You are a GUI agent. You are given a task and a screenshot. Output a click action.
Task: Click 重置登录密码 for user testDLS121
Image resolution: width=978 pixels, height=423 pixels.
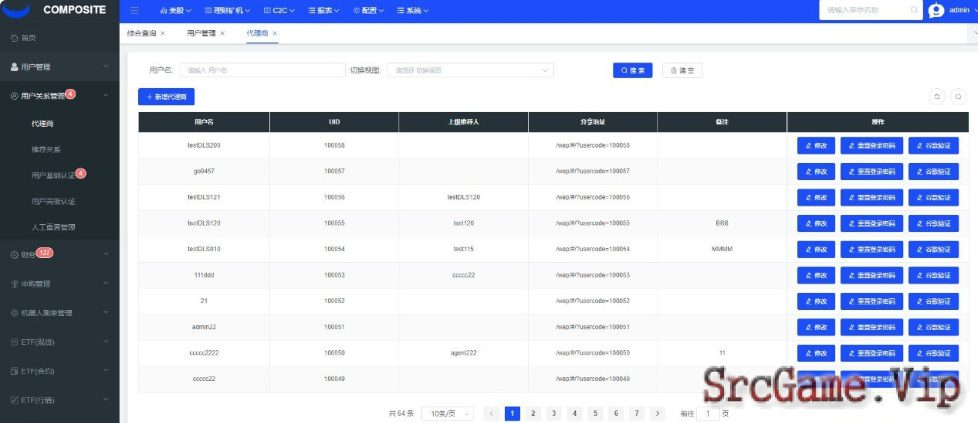871,197
